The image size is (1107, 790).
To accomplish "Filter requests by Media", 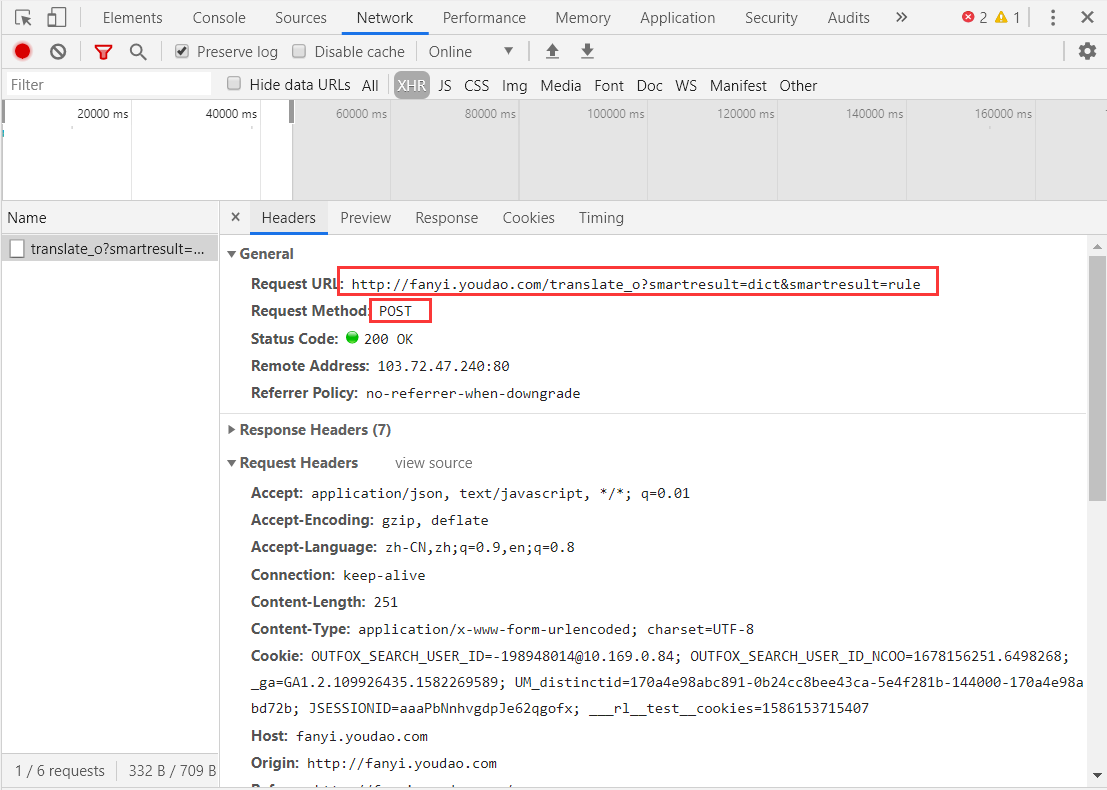I will (561, 85).
